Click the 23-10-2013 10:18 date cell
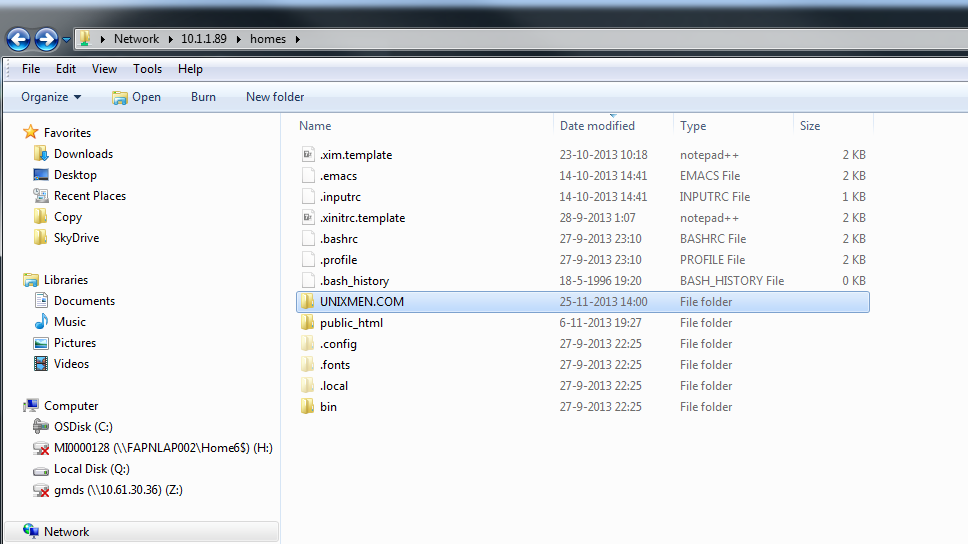The image size is (968, 544). pos(603,155)
